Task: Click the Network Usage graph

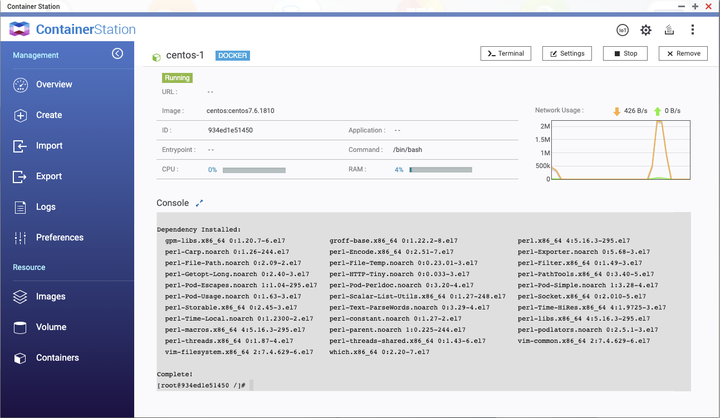Action: pos(620,150)
